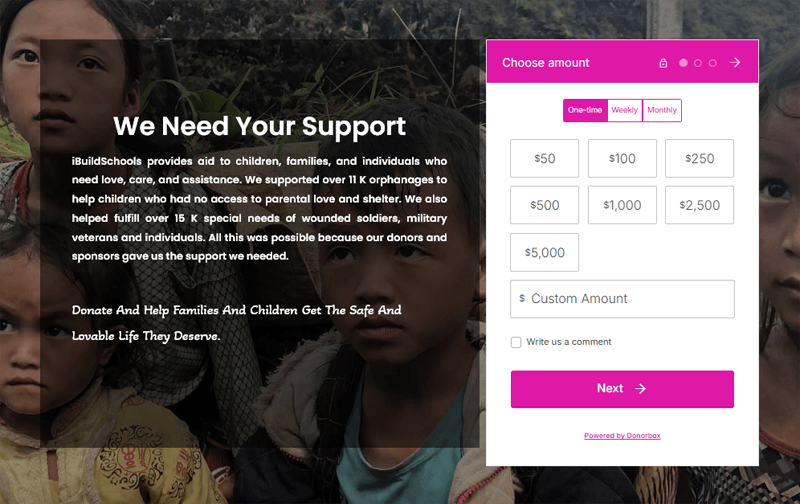Pick the $2,500 donation amount
Image resolution: width=800 pixels, height=504 pixels.
(x=699, y=205)
